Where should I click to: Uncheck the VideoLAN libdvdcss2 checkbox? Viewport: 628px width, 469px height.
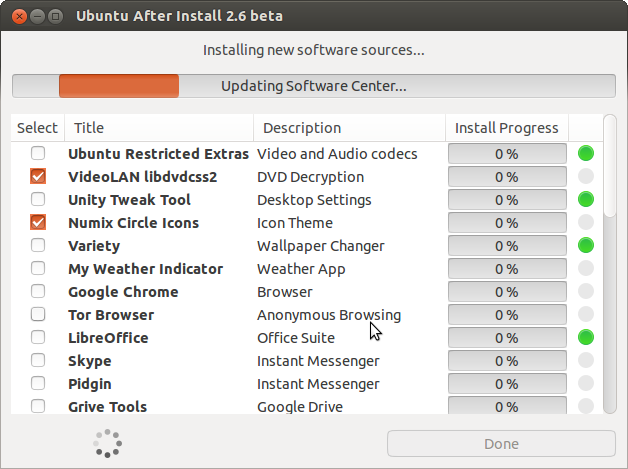(38, 176)
